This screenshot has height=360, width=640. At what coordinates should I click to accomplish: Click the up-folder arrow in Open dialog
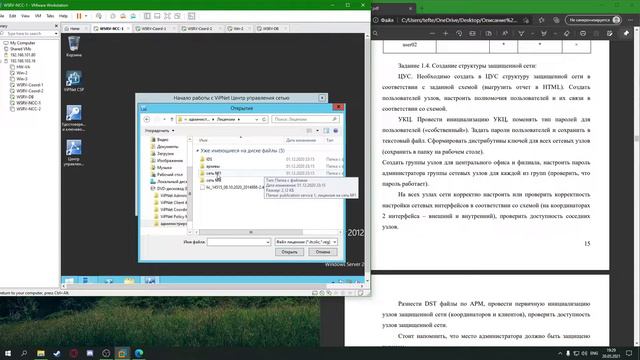point(171,119)
